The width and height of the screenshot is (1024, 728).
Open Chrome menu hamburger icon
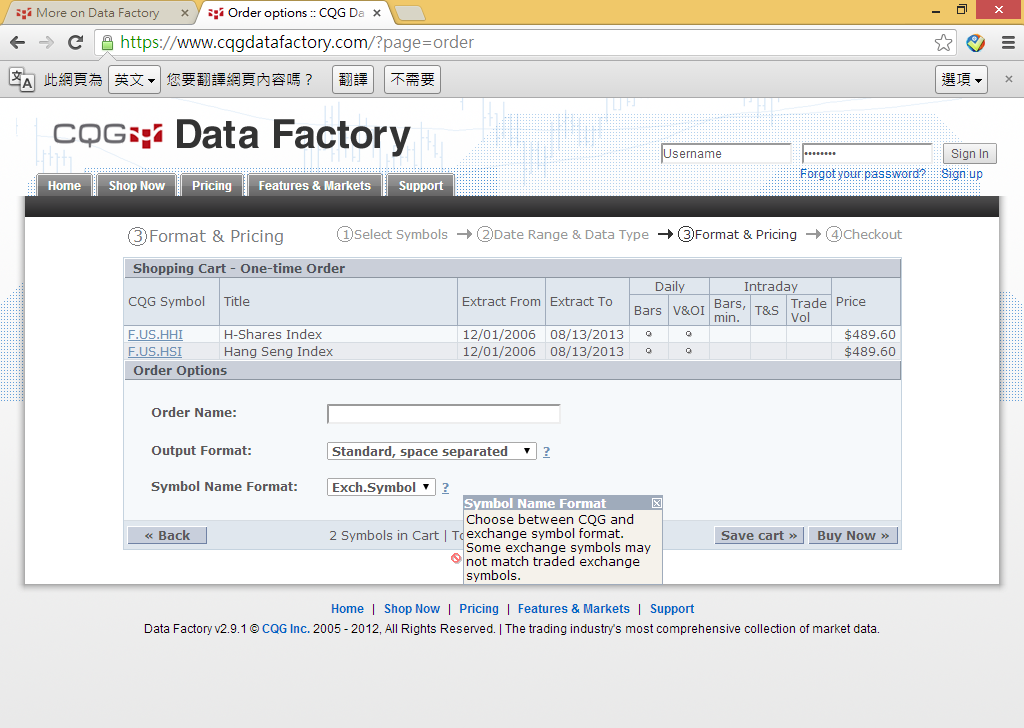1008,42
